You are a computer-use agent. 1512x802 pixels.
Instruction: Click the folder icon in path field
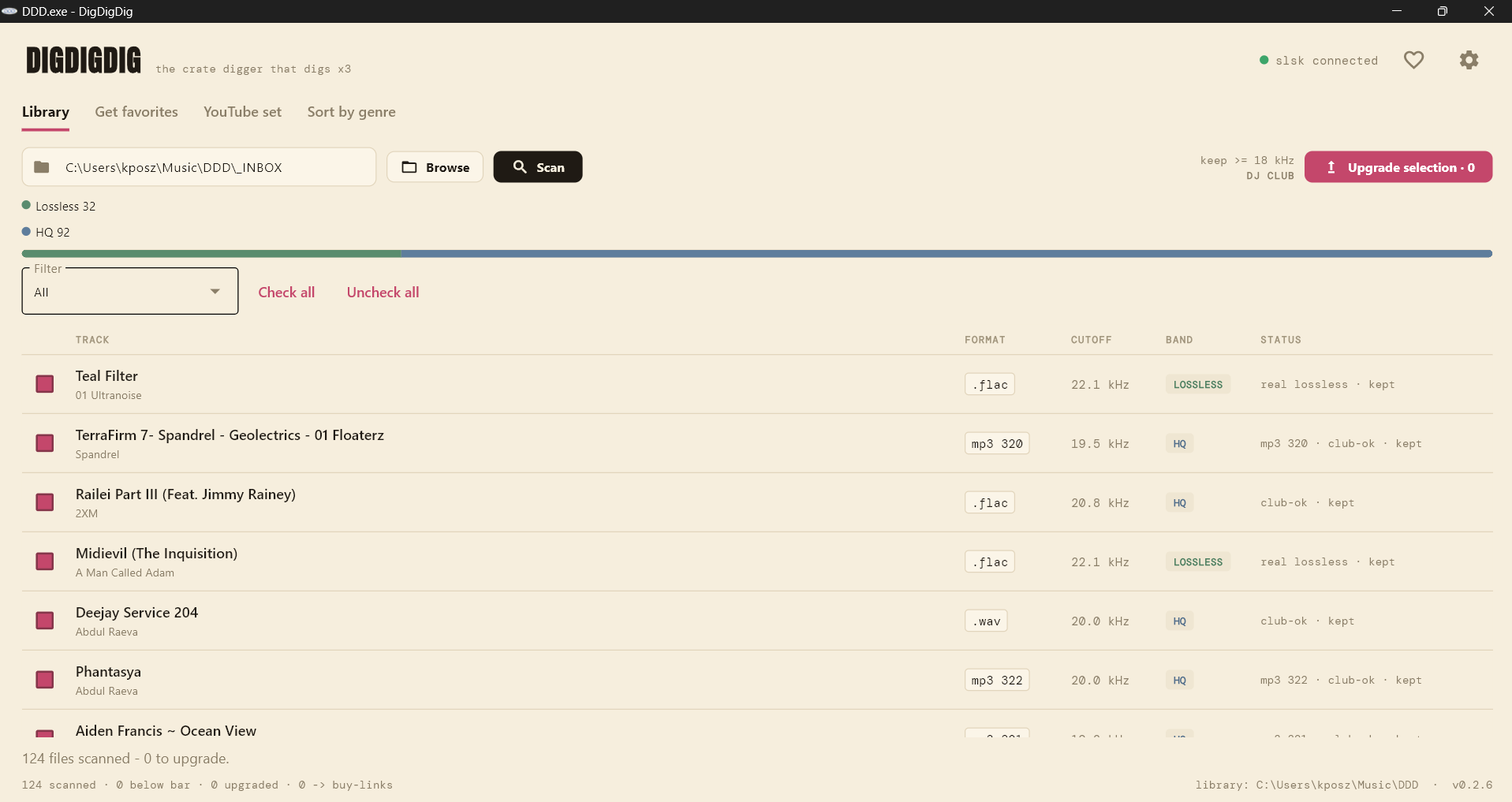pos(42,167)
